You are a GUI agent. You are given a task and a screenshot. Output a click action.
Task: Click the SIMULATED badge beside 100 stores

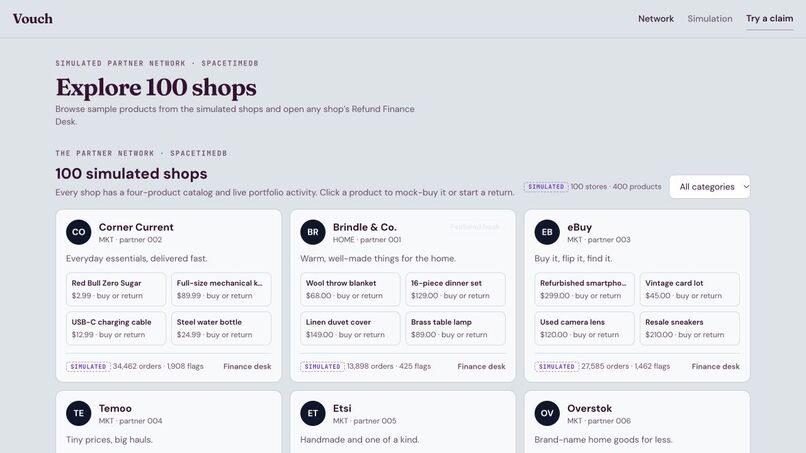(x=546, y=187)
